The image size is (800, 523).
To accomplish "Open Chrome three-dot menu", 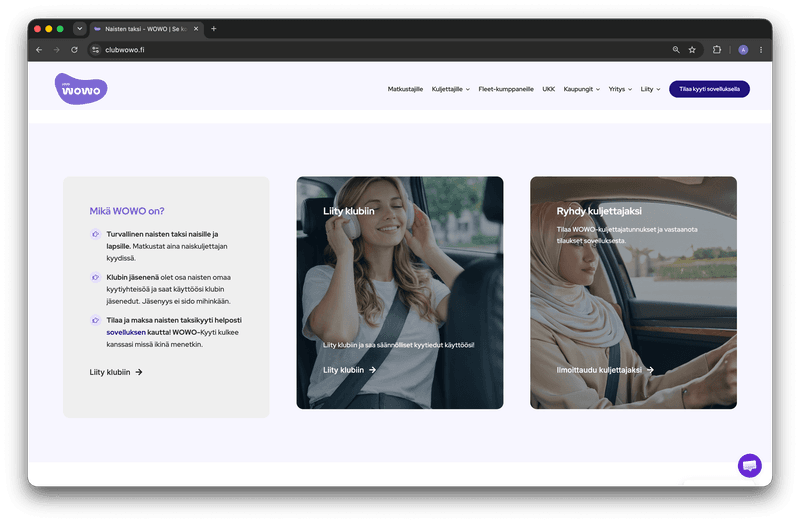I will click(761, 50).
